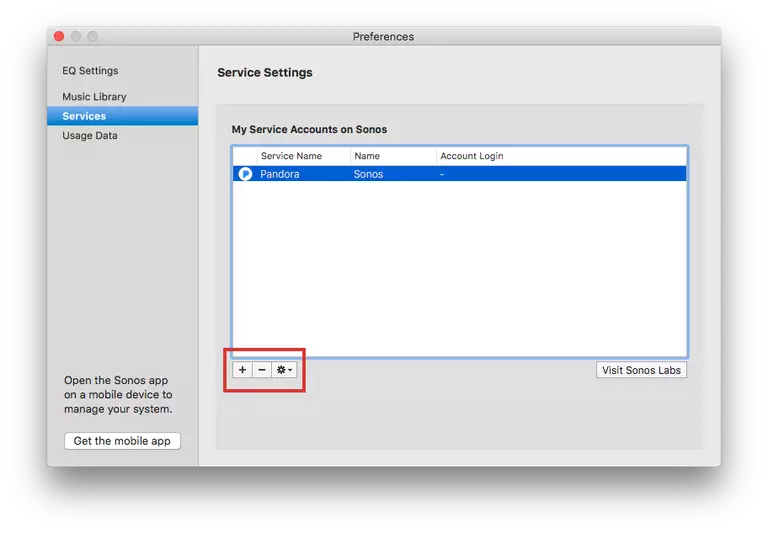The image size is (768, 534).
Task: Close the Preferences window
Action: tap(59, 37)
